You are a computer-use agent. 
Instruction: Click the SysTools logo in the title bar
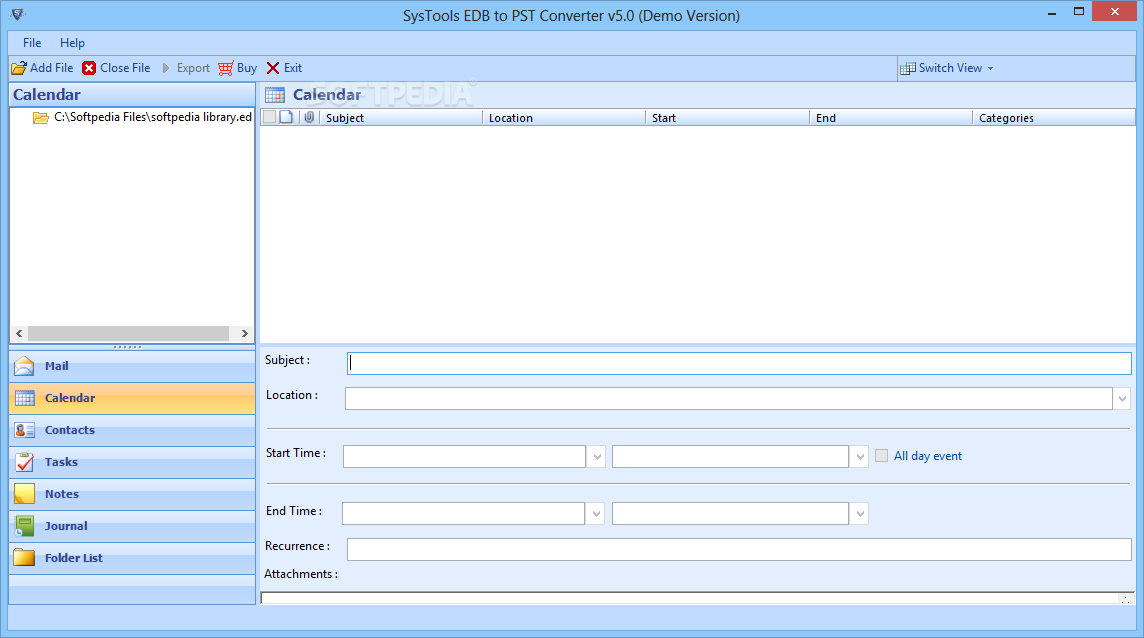[x=18, y=14]
